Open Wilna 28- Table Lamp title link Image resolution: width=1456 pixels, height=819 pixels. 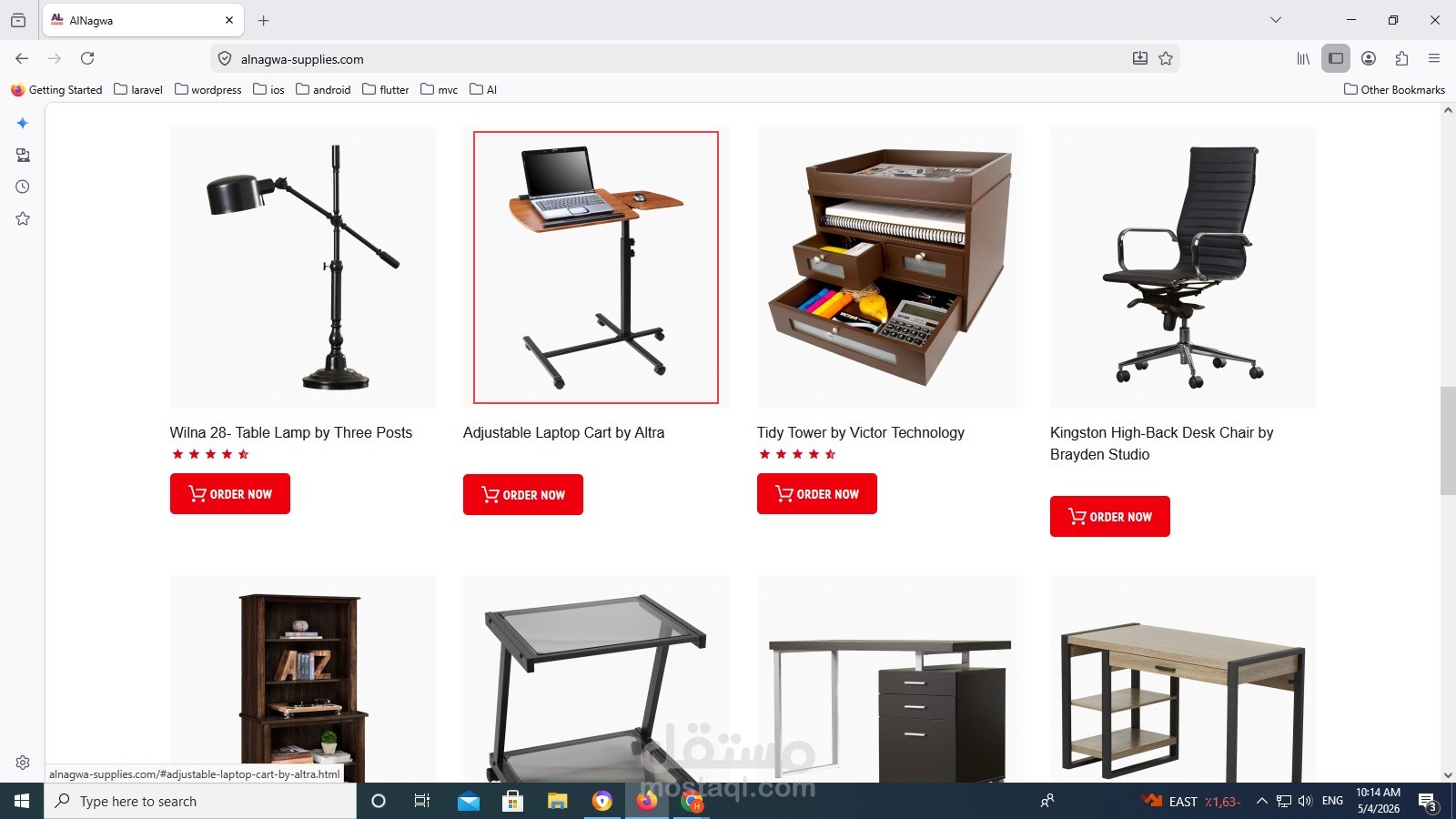[291, 432]
